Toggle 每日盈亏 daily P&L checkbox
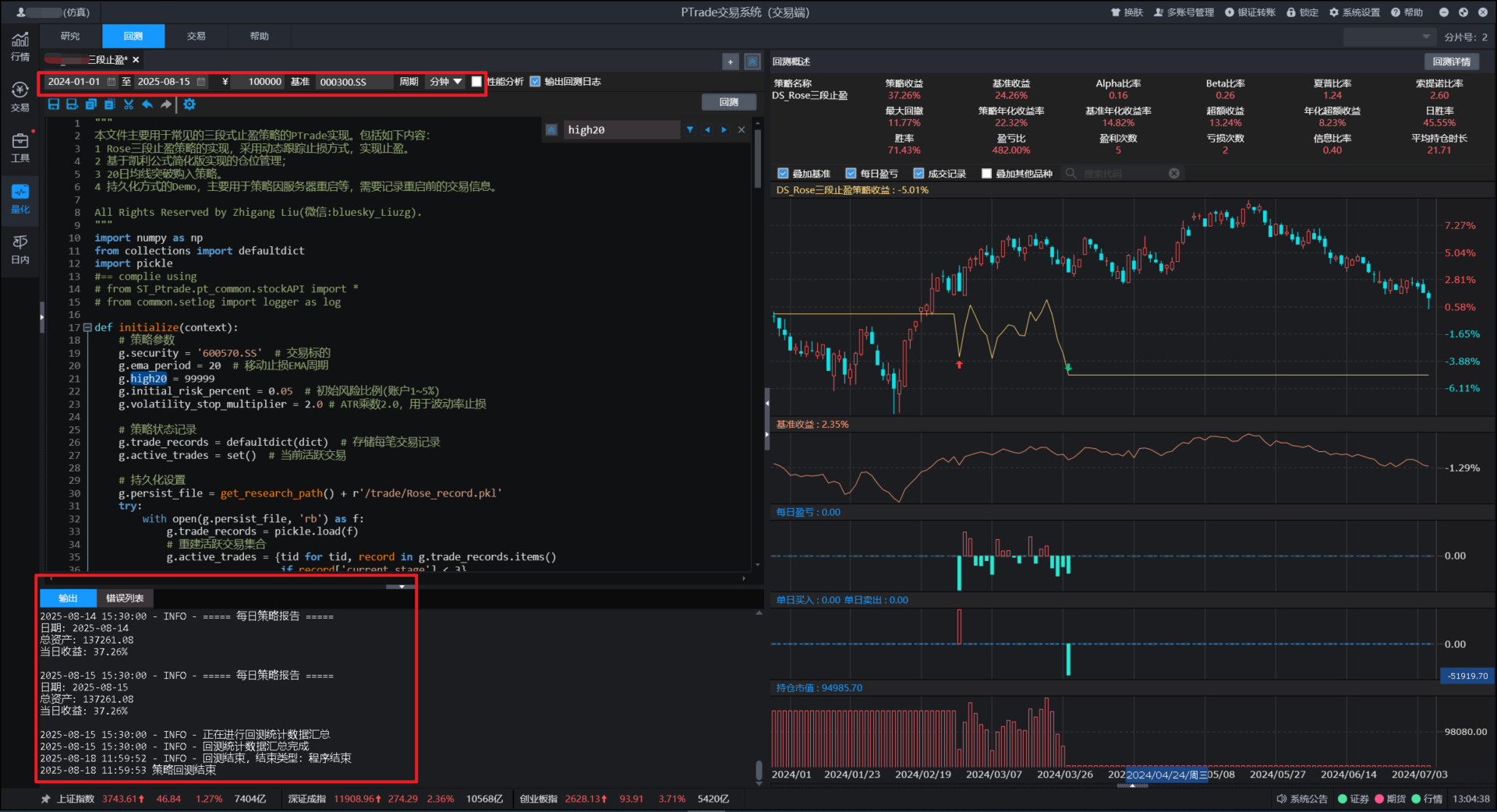The width and height of the screenshot is (1497, 812). [x=851, y=174]
